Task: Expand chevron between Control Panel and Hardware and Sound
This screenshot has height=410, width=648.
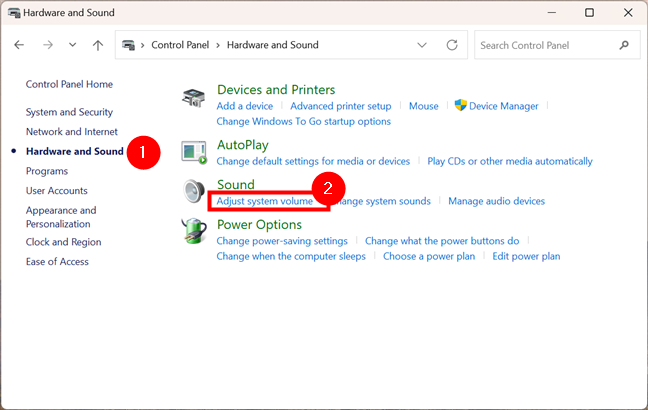Action: pos(218,45)
